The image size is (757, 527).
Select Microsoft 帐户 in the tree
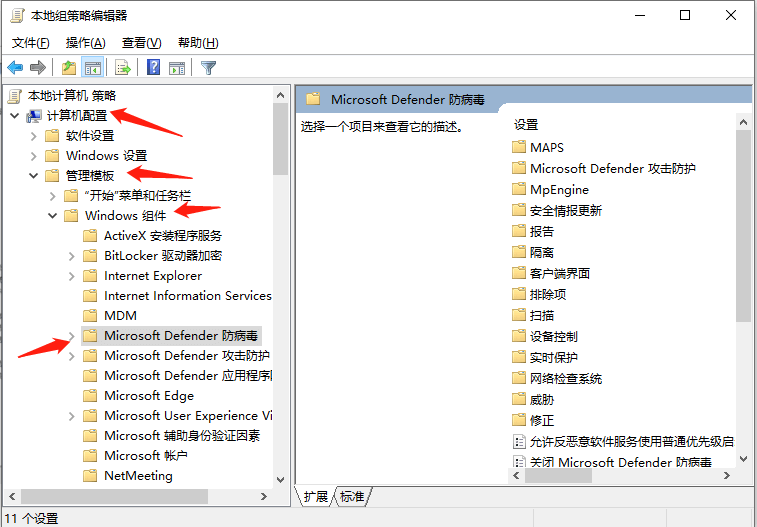click(x=146, y=456)
